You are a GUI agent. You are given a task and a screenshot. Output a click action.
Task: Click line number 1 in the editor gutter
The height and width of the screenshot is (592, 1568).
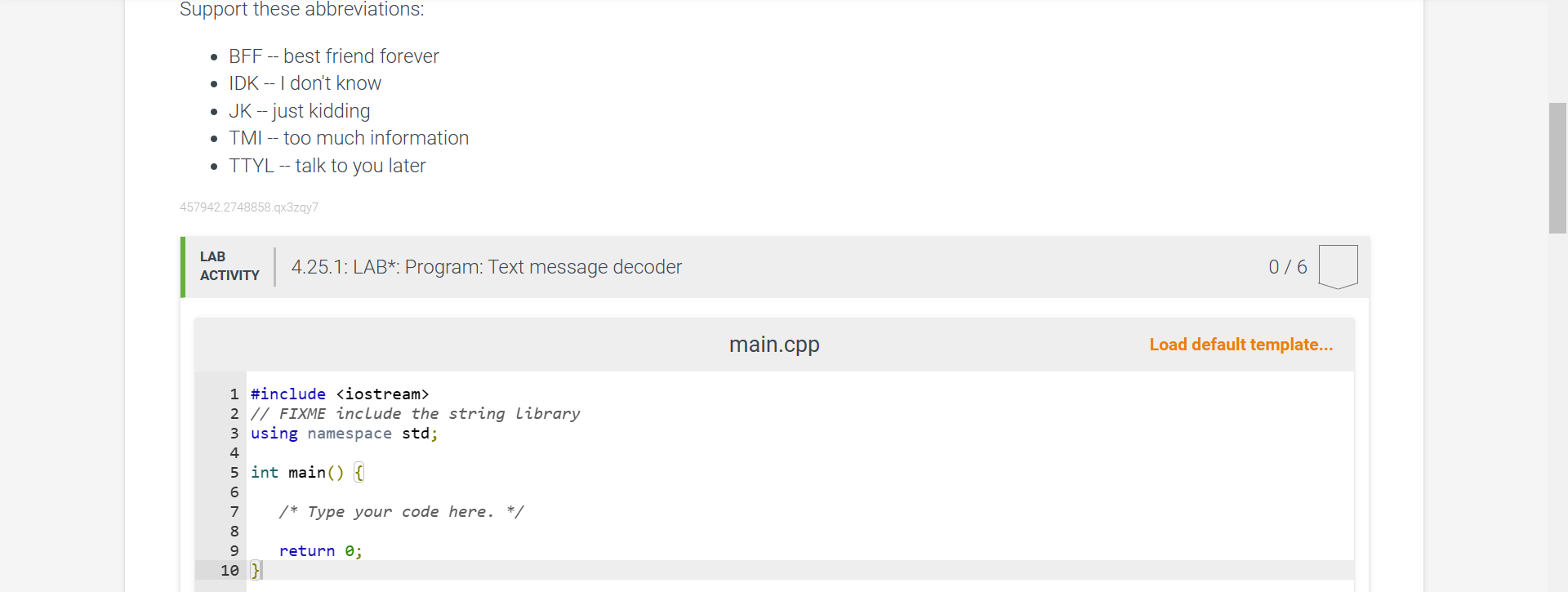point(234,394)
